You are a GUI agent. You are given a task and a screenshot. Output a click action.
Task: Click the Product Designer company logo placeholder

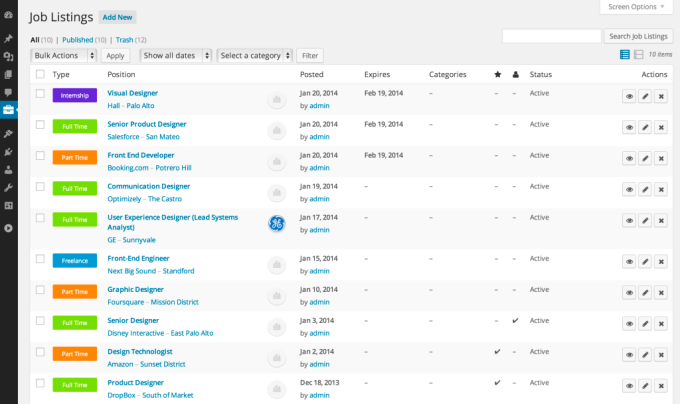click(x=277, y=388)
